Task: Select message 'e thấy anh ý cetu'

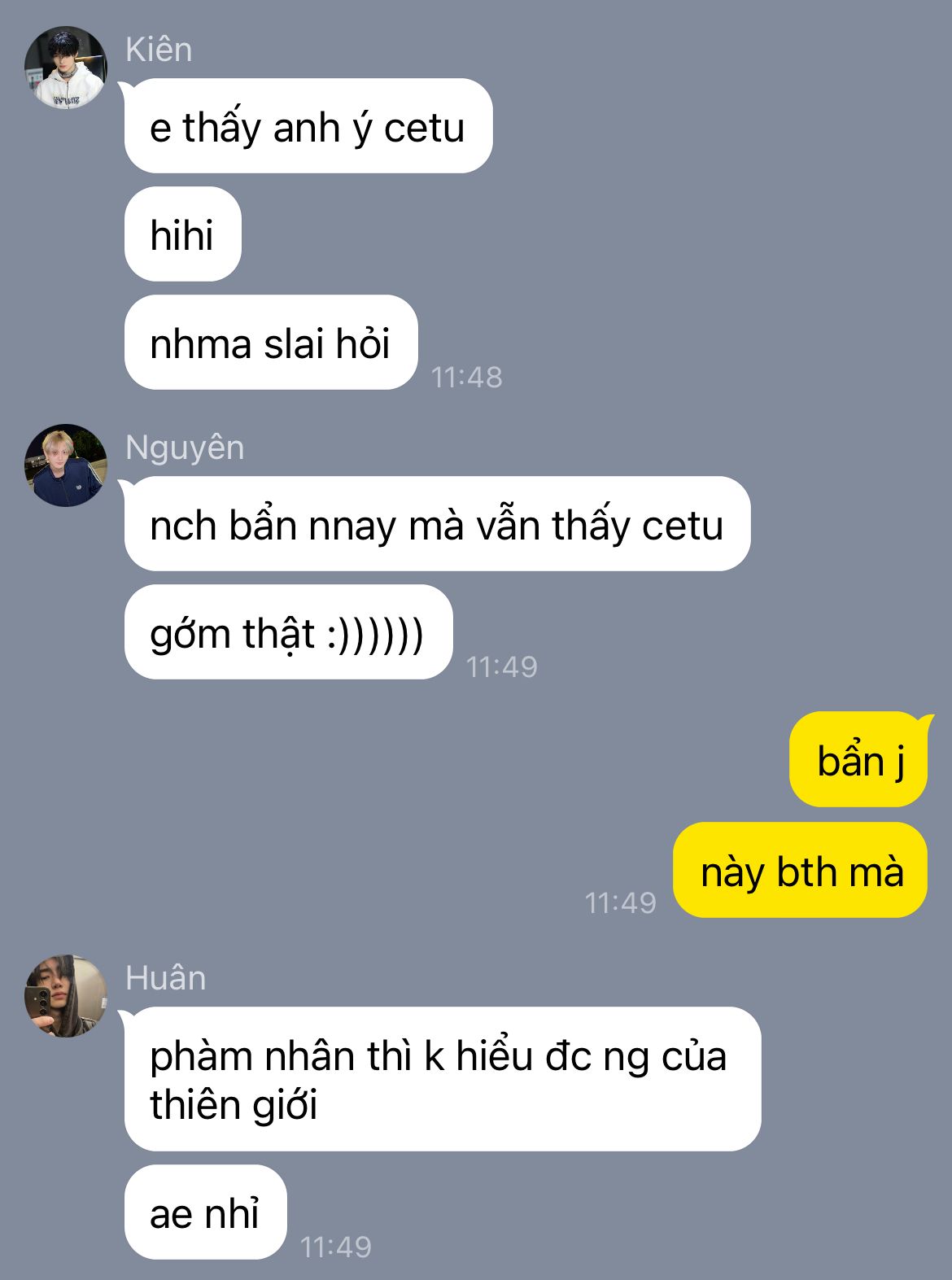Action: pyautogui.click(x=308, y=126)
